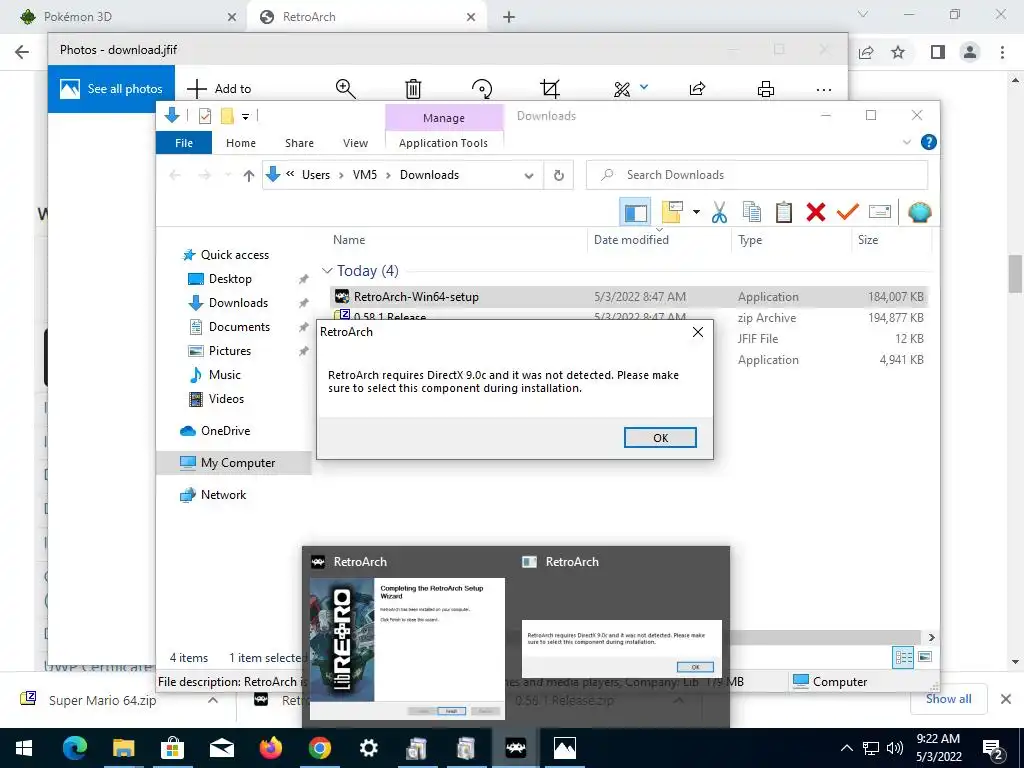Open the Super Mario 64.zip download chevron
The height and width of the screenshot is (768, 1024).
pos(213,700)
